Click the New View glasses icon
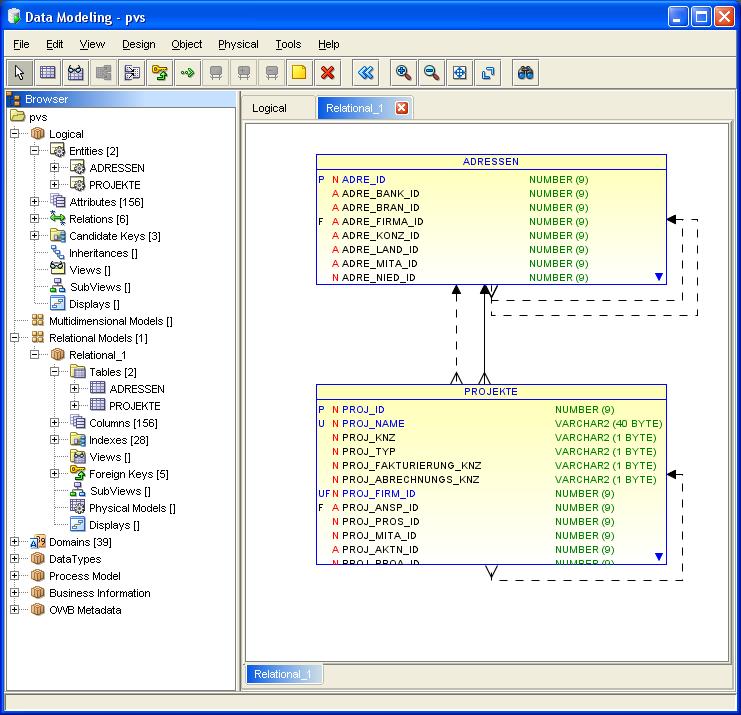 tap(76, 73)
